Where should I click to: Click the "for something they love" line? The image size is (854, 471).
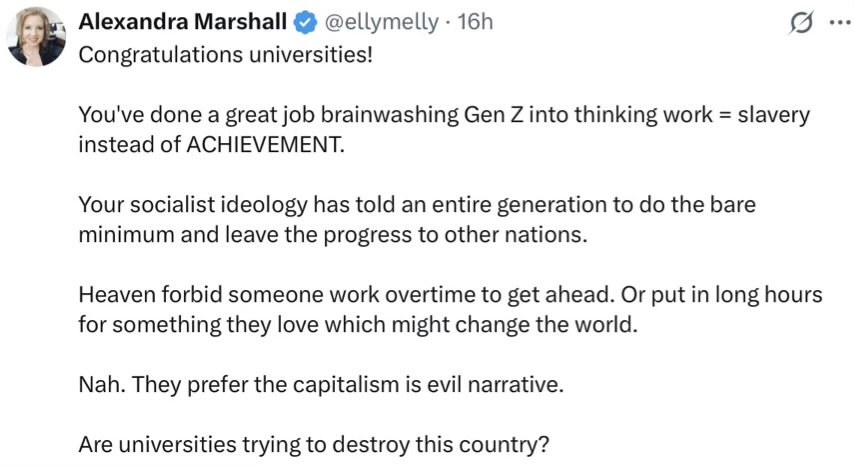[x=200, y=325]
